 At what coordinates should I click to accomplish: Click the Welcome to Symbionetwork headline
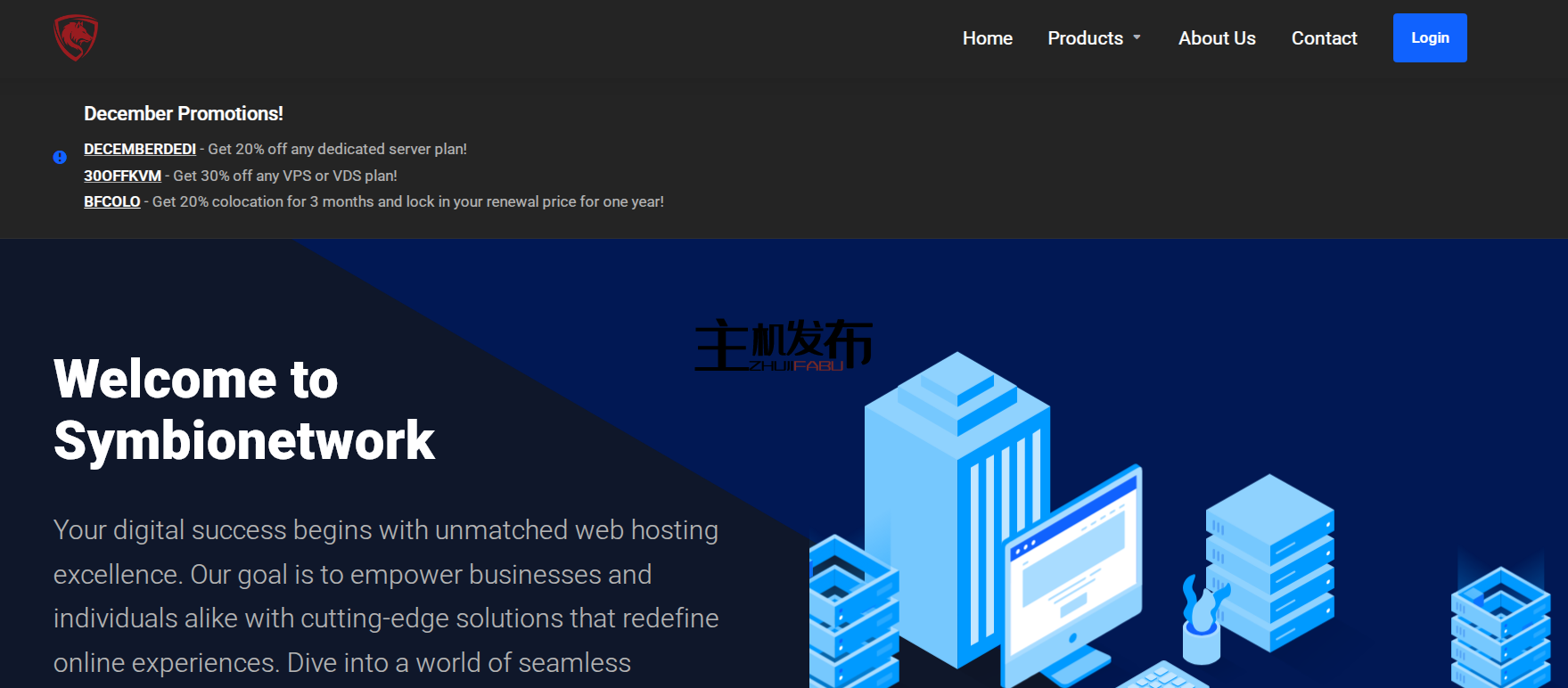243,410
